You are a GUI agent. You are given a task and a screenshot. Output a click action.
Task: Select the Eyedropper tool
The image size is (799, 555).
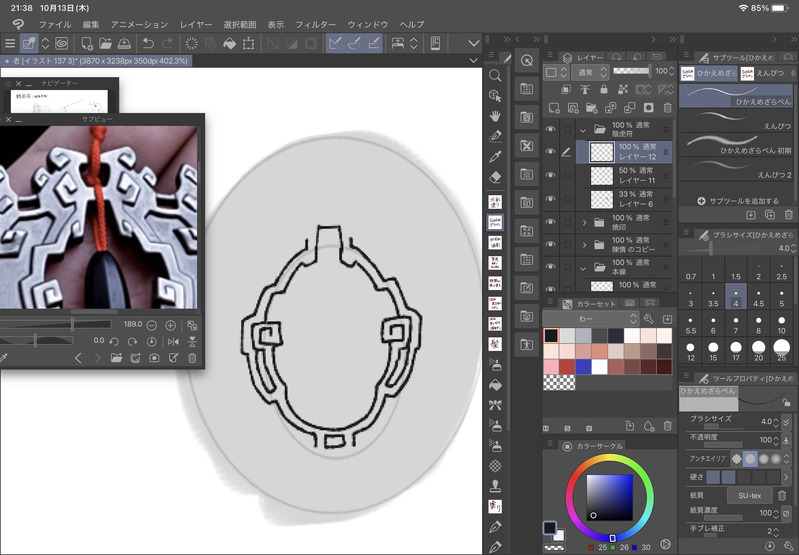click(x=495, y=156)
